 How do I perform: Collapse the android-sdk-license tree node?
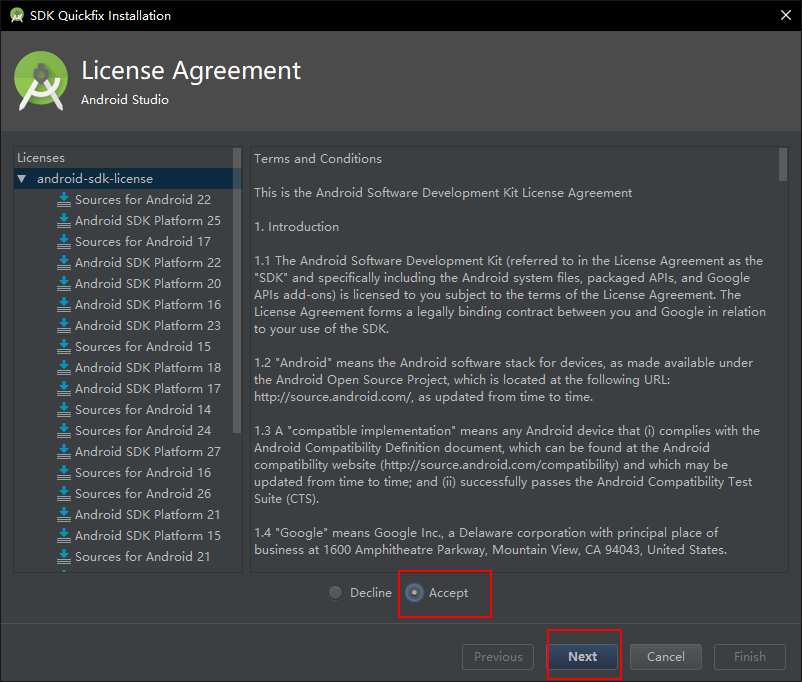coord(21,179)
